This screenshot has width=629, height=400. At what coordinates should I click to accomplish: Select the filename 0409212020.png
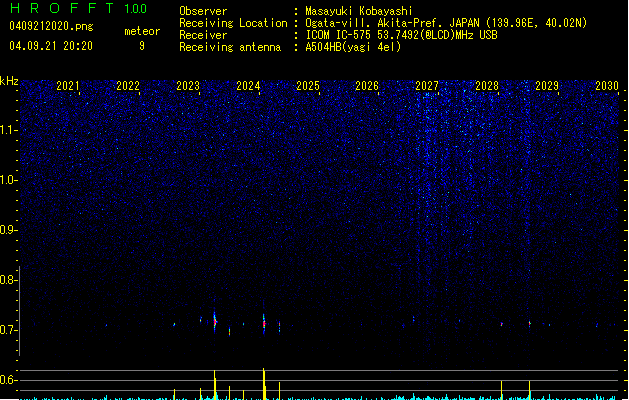click(x=51, y=26)
